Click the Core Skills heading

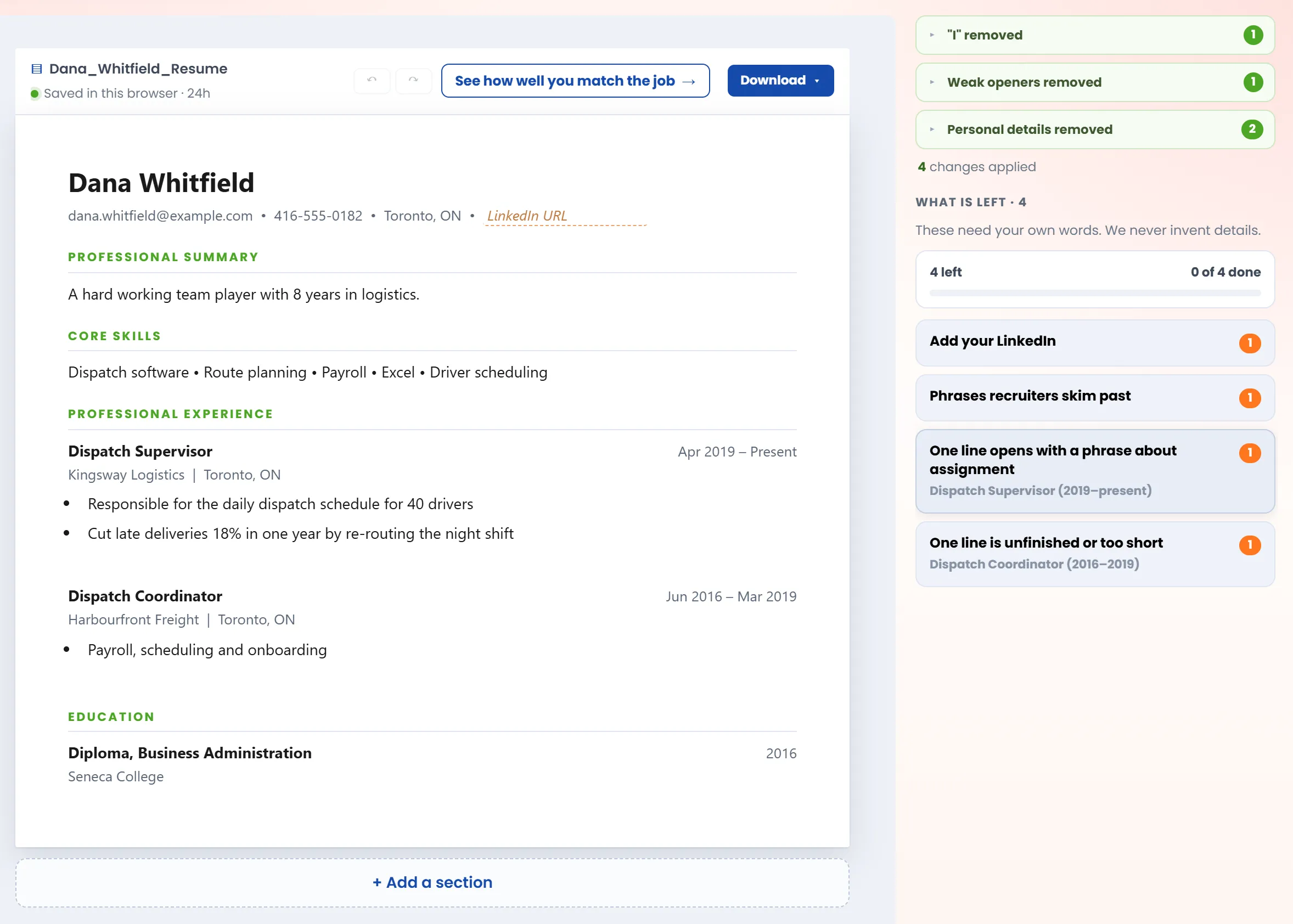[x=114, y=336]
